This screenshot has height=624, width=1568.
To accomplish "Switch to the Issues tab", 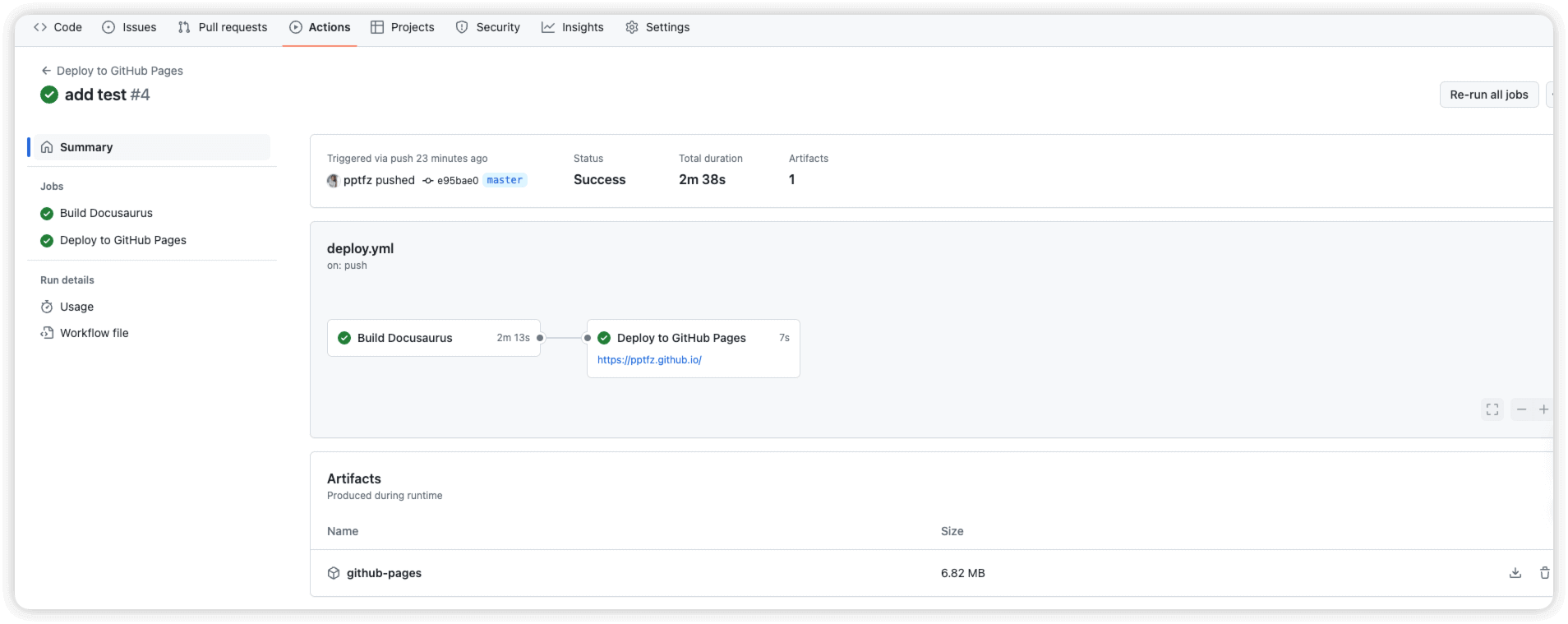I will [x=129, y=27].
